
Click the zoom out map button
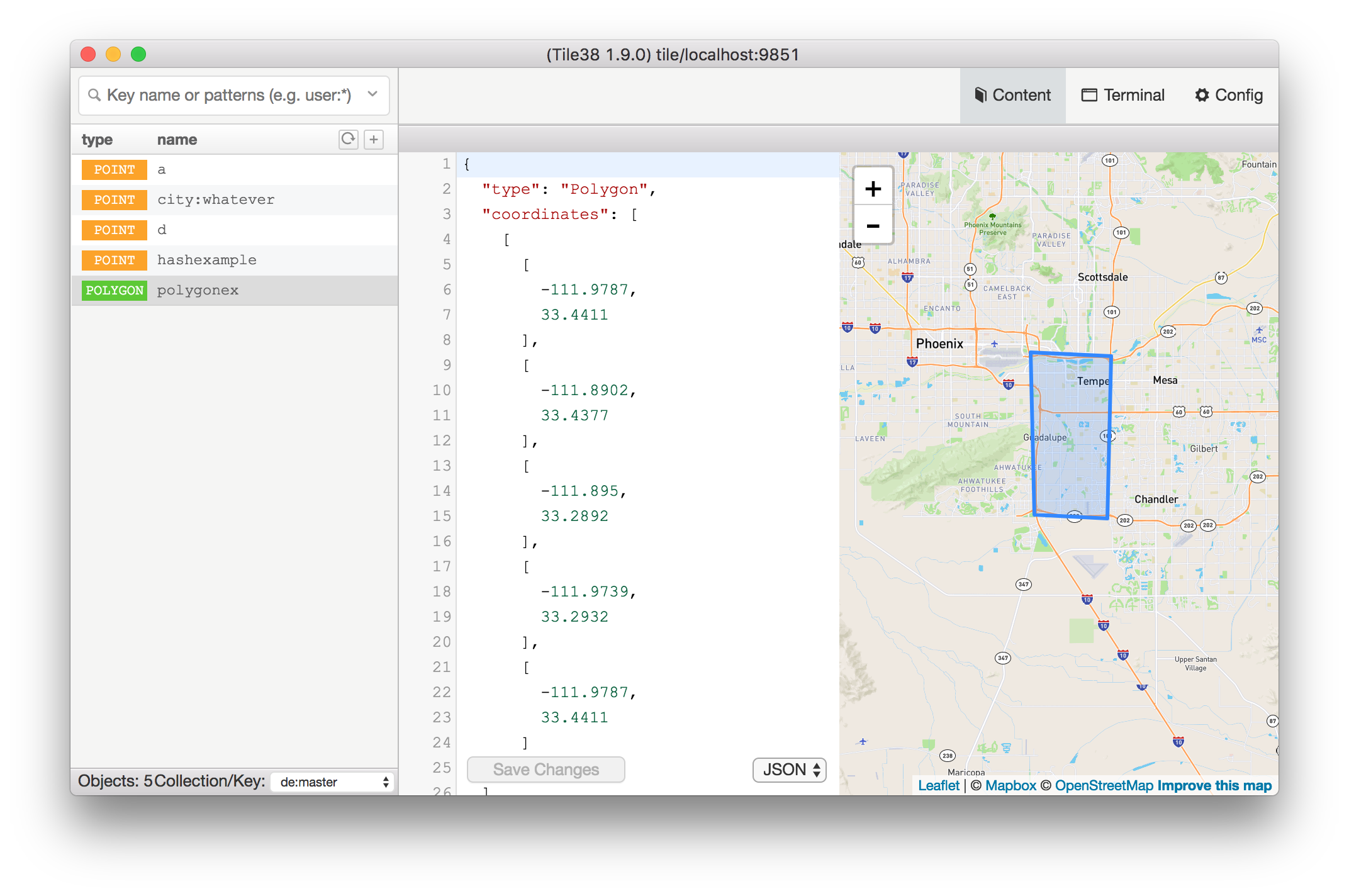click(873, 225)
